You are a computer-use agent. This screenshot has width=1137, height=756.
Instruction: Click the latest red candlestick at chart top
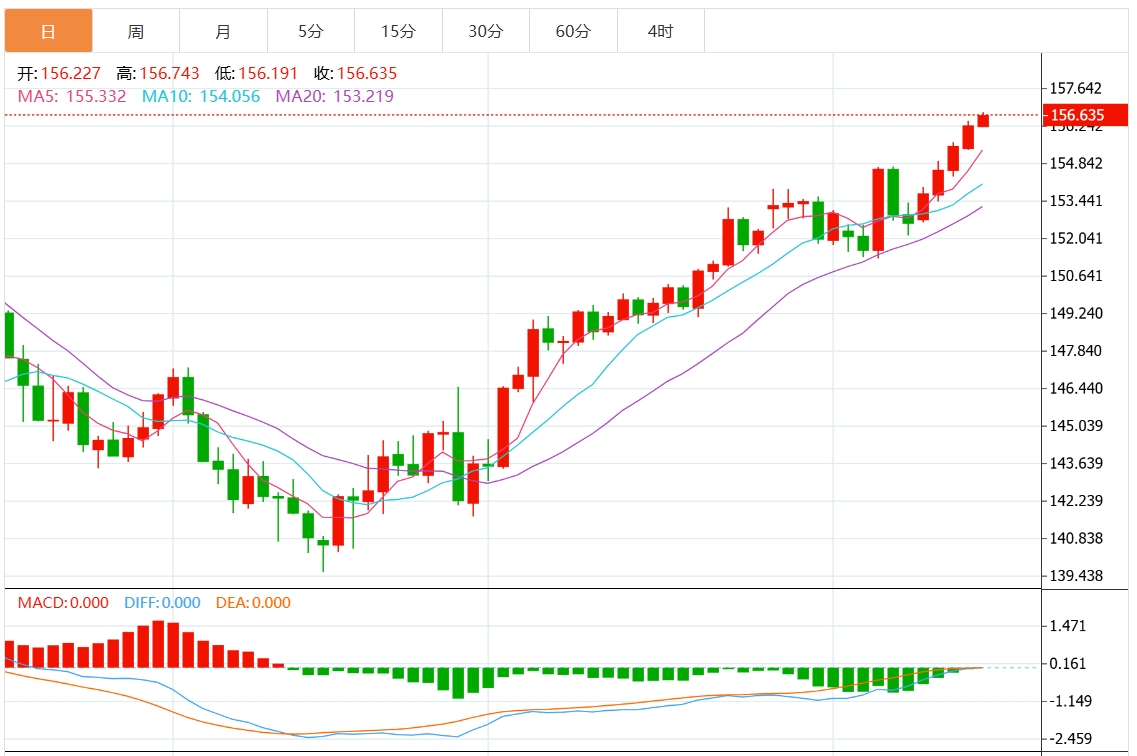tap(983, 120)
